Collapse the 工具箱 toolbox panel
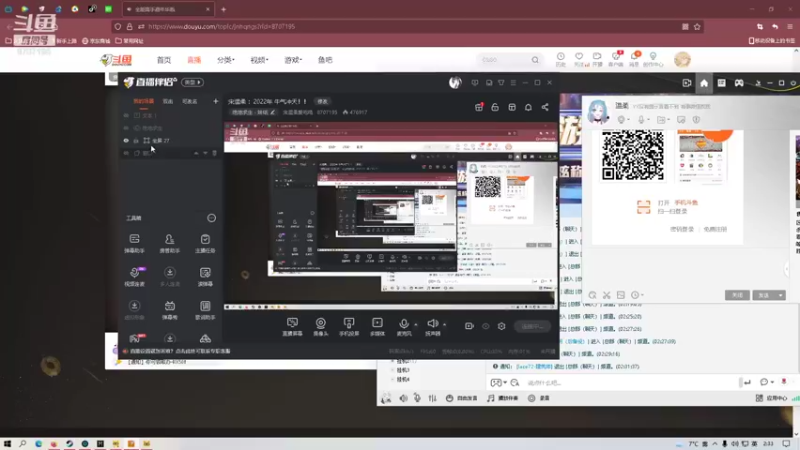This screenshot has height=450, width=800. [x=211, y=218]
